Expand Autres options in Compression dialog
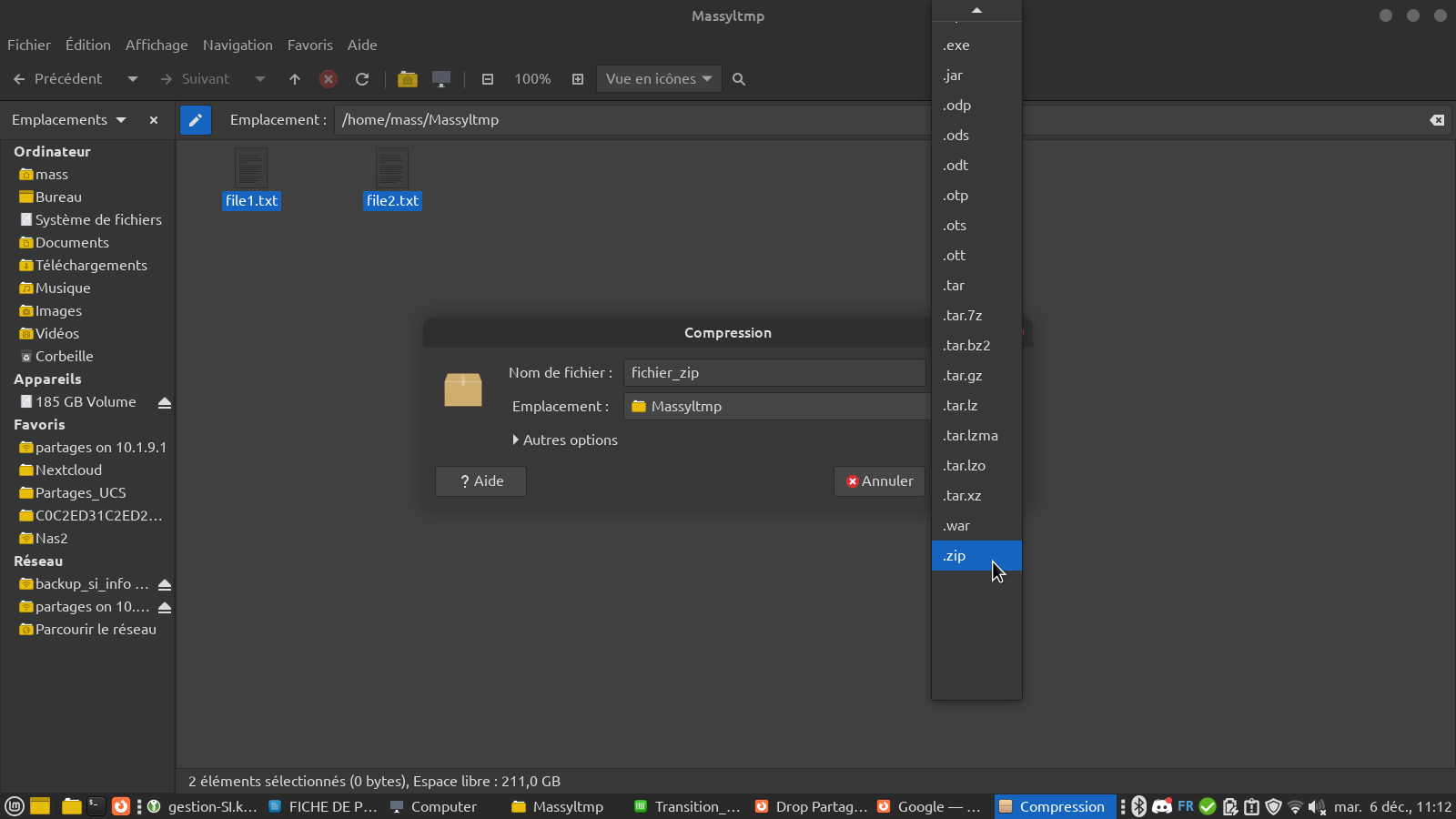1456x819 pixels. [x=565, y=440]
